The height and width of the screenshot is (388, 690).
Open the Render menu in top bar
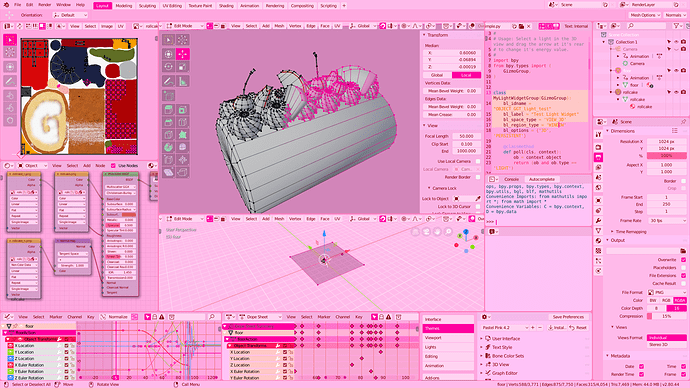tap(44, 5)
